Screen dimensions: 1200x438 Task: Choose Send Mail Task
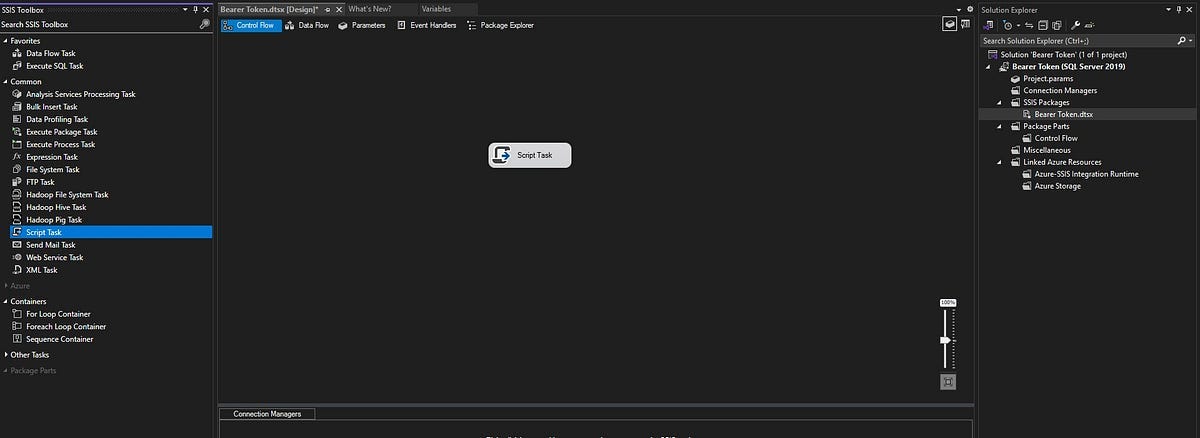(50, 245)
